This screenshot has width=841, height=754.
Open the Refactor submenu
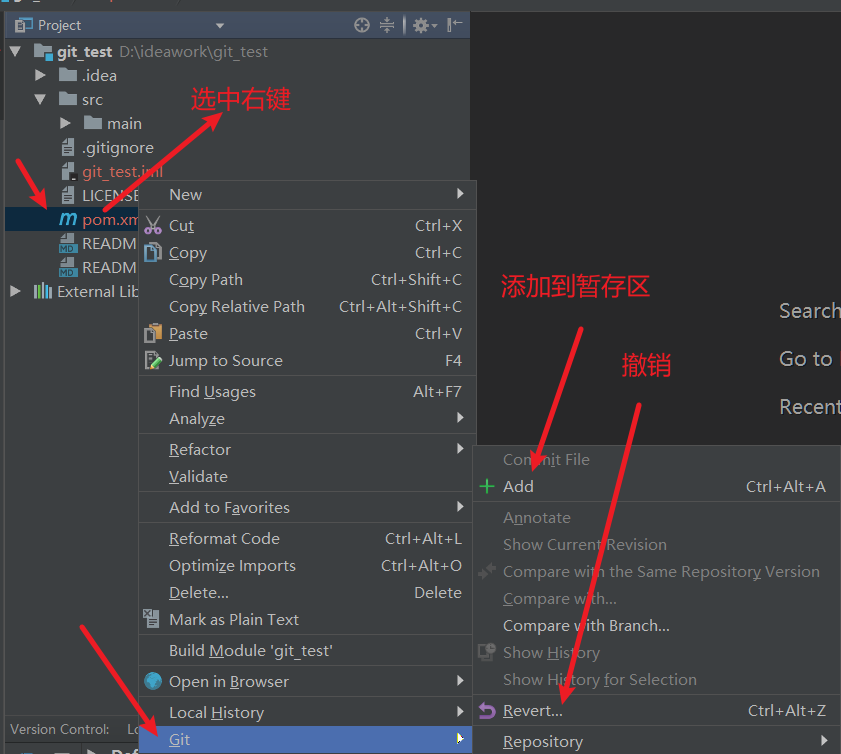[x=307, y=449]
